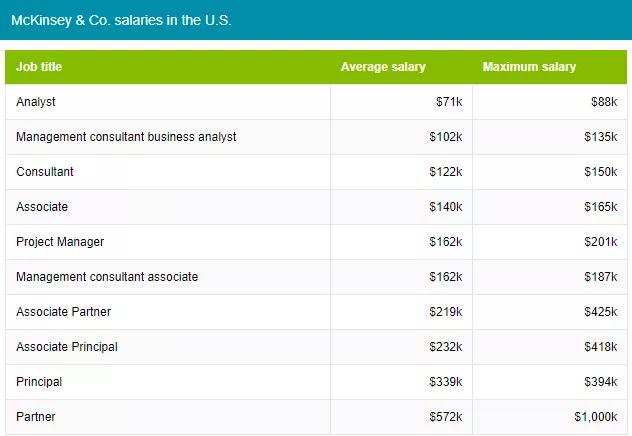Click the $1,000k maximum salary value
Screen dimensions: 632x436
click(596, 417)
